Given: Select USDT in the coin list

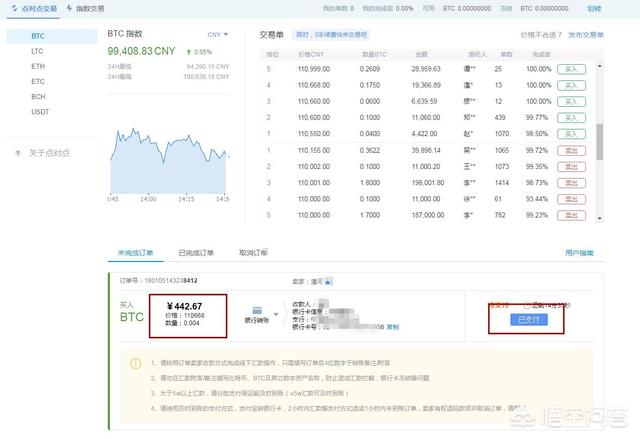Looking at the screenshot, I should pos(40,111).
